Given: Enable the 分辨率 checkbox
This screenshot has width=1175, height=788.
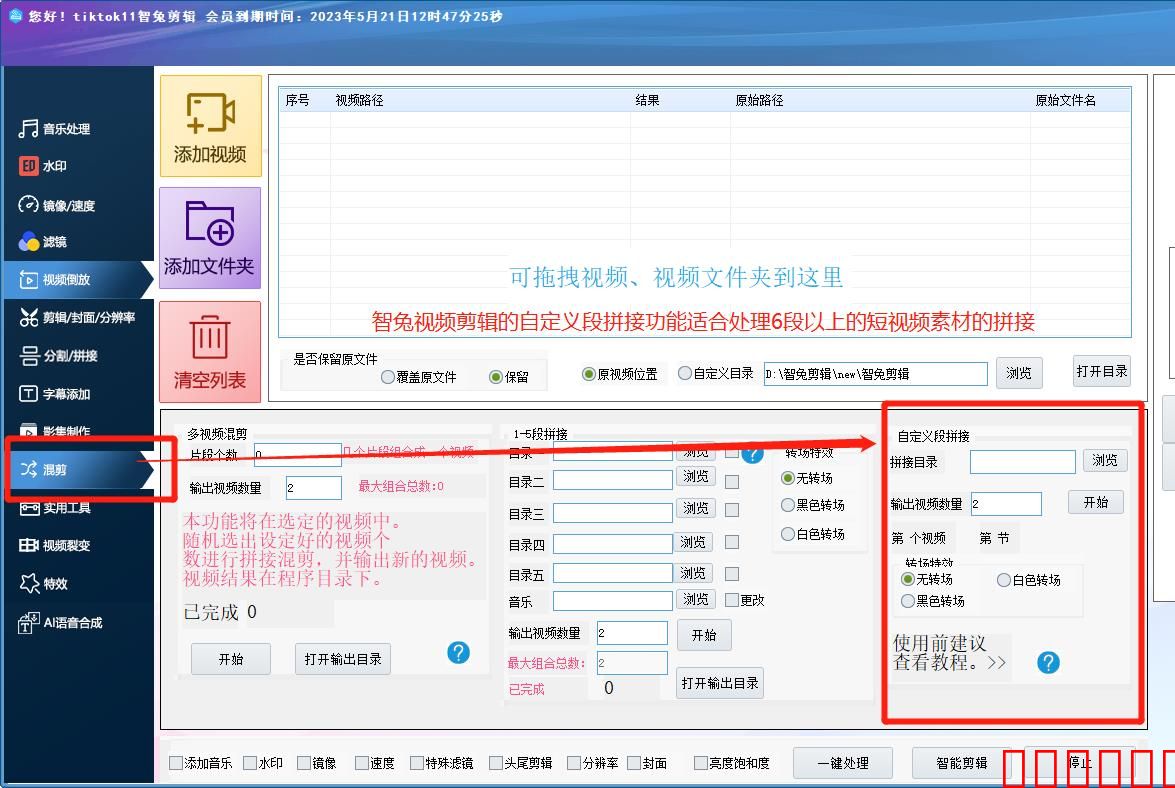Looking at the screenshot, I should (x=593, y=763).
